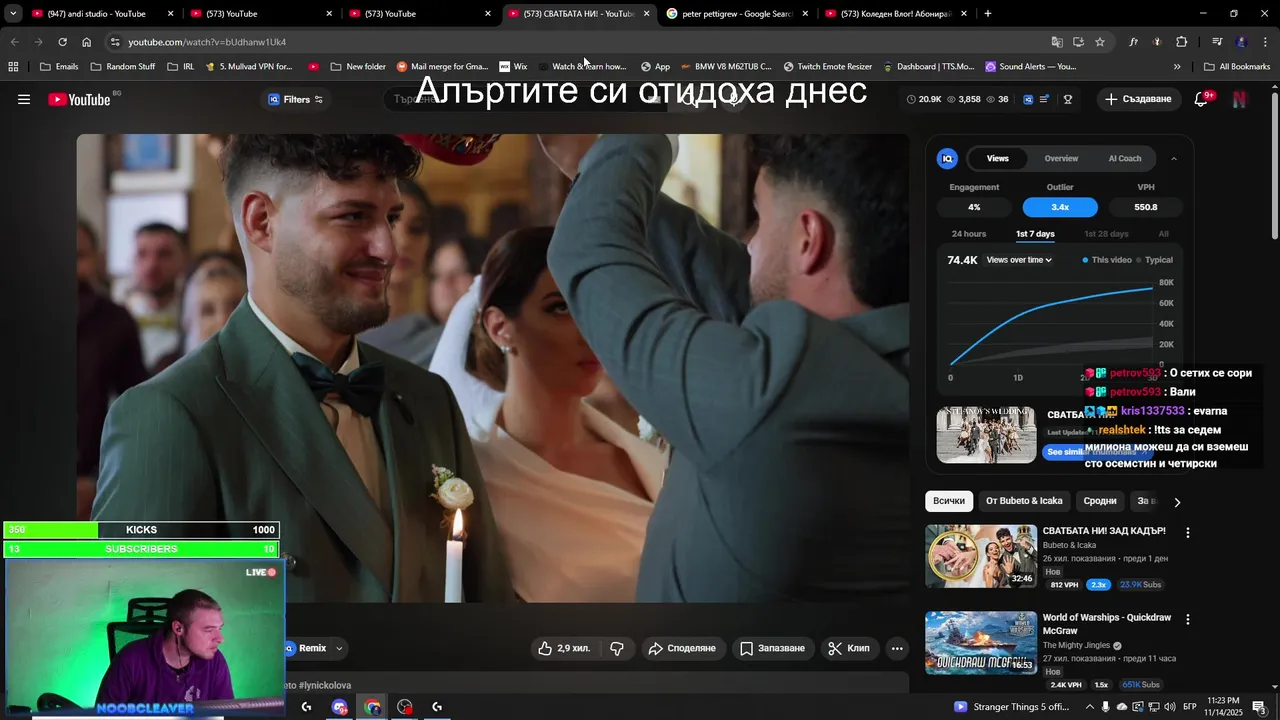Show hidden system tray icons

click(x=1090, y=707)
